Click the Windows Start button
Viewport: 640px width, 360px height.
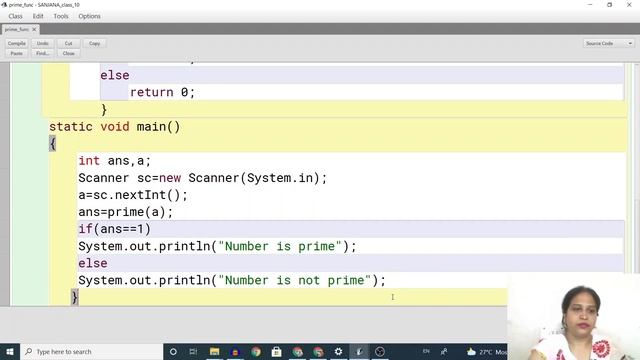(x=10, y=351)
